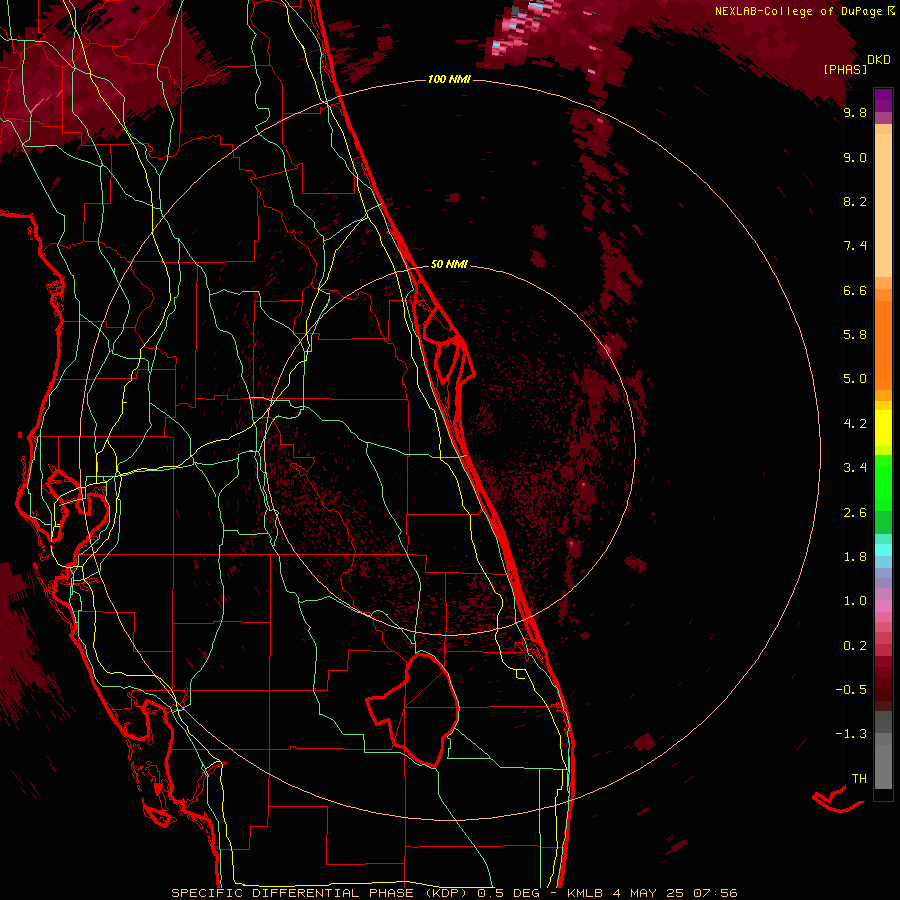Screen dimensions: 900x900
Task: Click the NEXLAB-College of DuPage header text
Action: [x=798, y=11]
